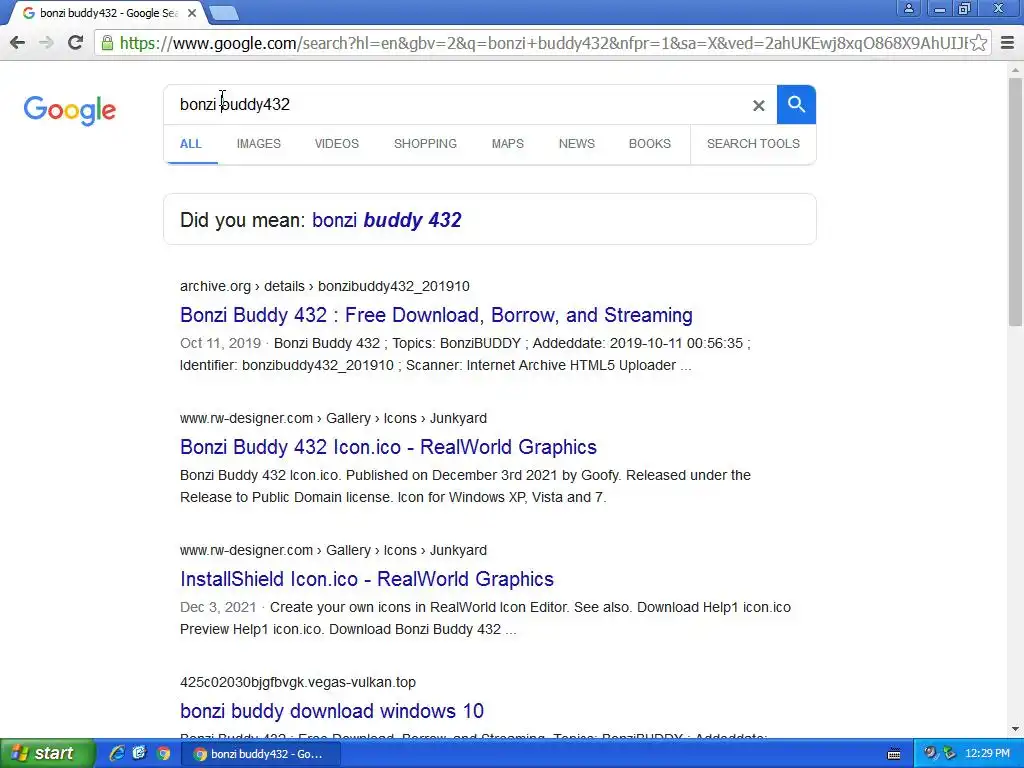Click the 'Oct 11, 2019' result date
Image resolution: width=1024 pixels, height=768 pixels.
coord(220,344)
